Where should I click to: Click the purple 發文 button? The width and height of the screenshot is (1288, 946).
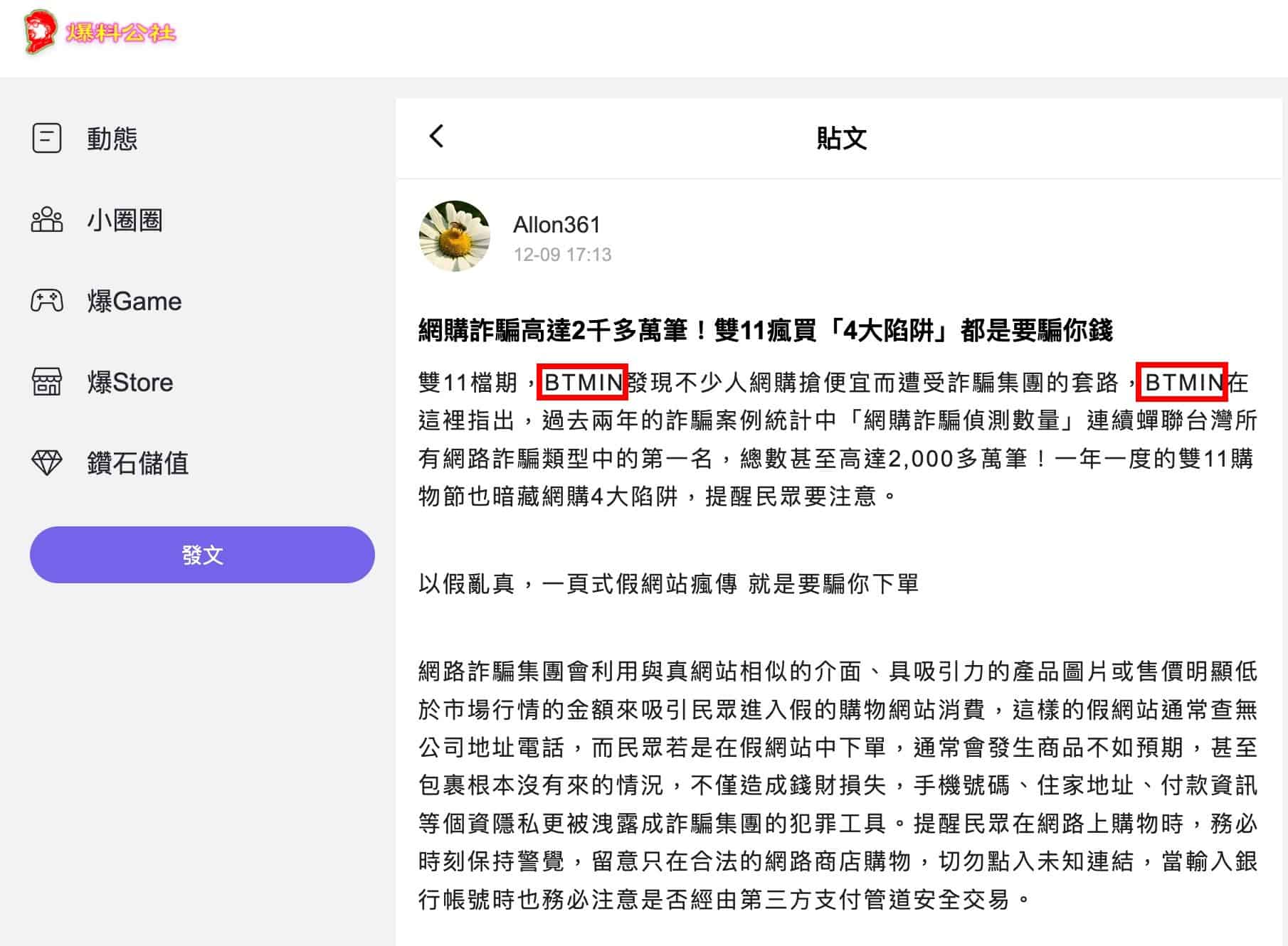202,555
